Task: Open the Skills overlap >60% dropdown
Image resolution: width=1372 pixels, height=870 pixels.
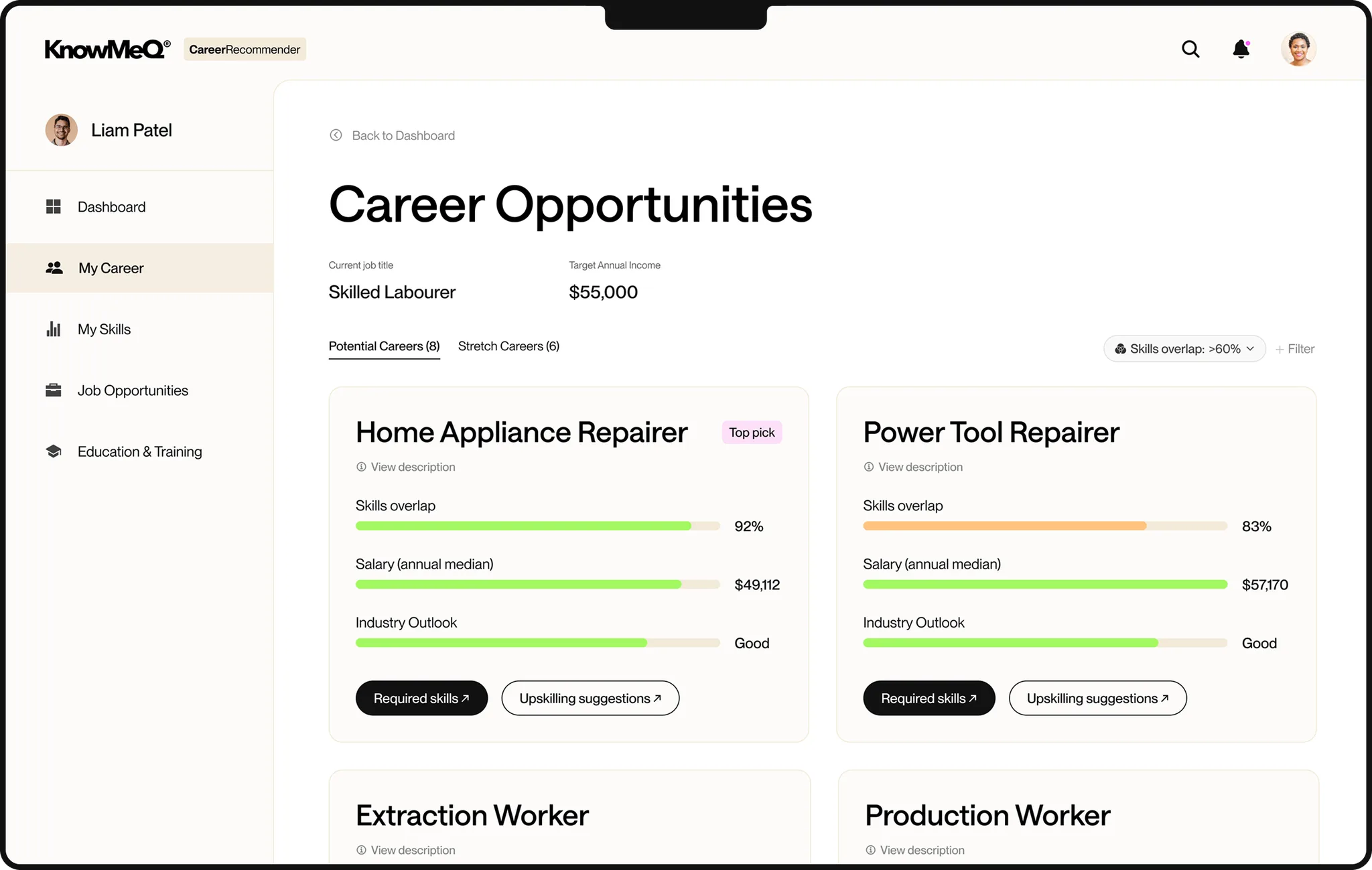Action: tap(1184, 349)
